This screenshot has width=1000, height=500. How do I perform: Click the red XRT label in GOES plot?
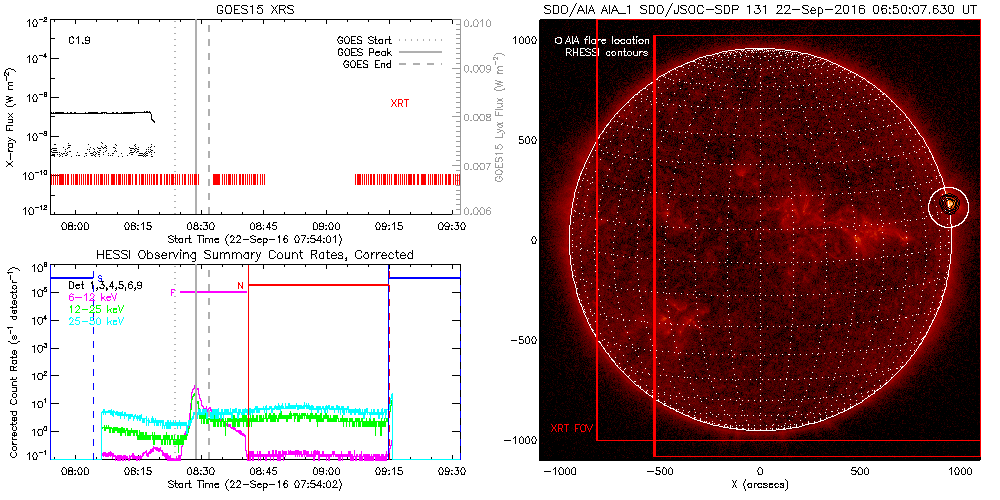(399, 103)
